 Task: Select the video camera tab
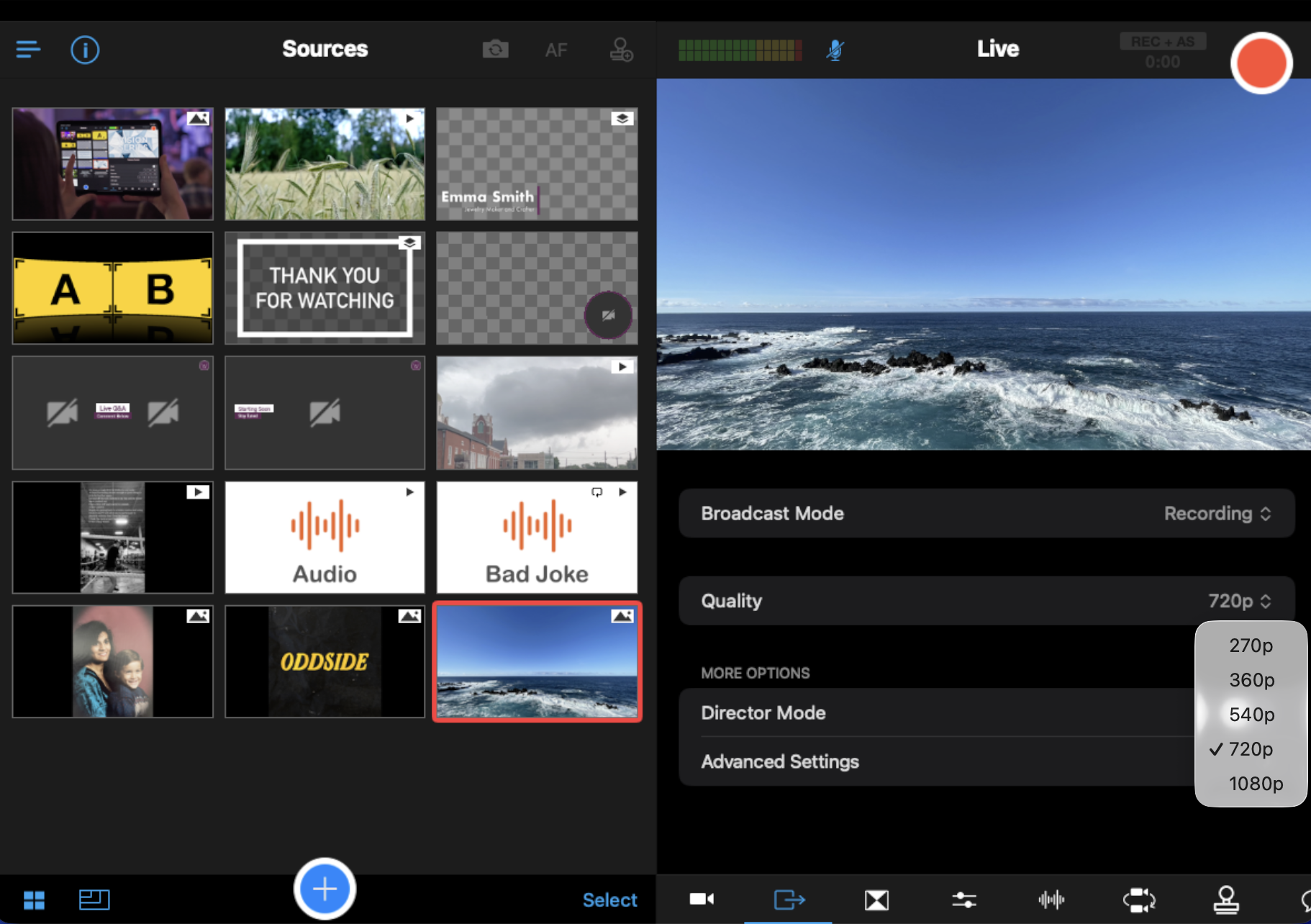tap(702, 900)
